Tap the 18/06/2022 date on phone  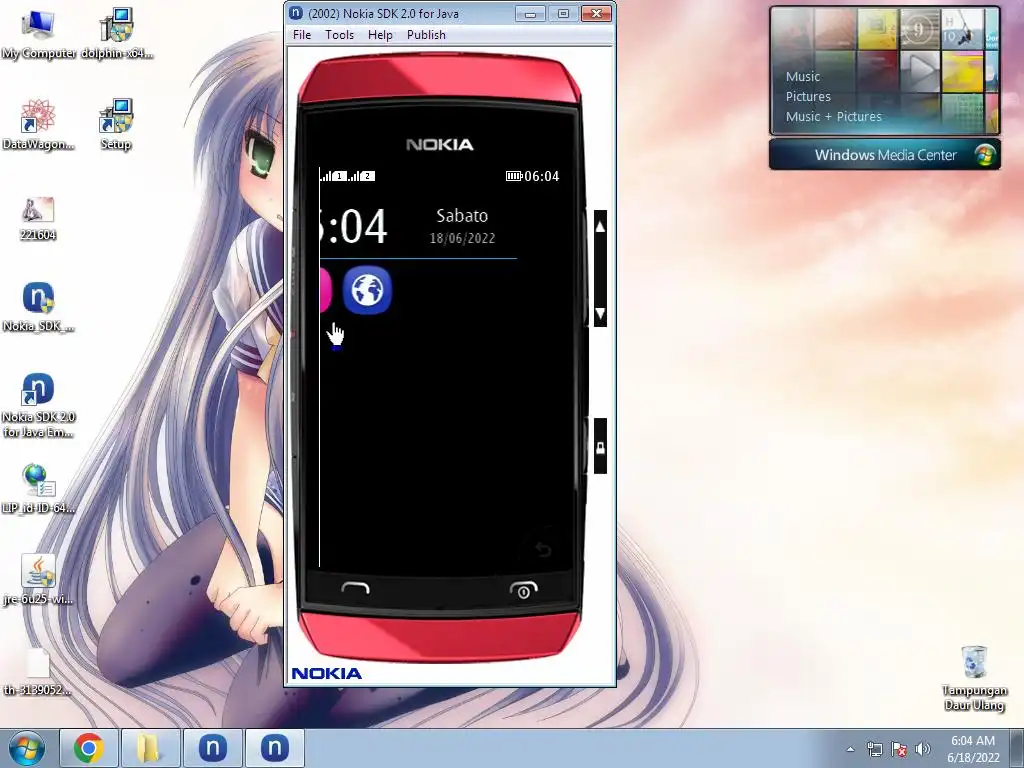pyautogui.click(x=462, y=238)
